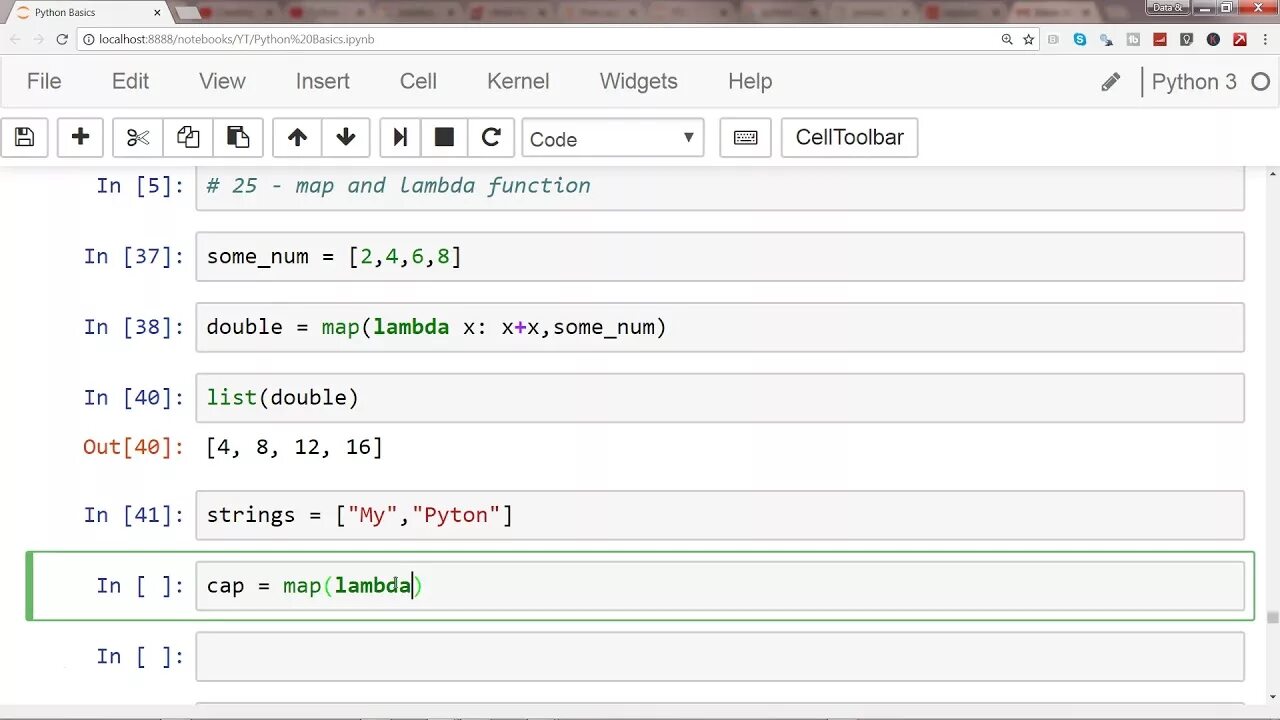The height and width of the screenshot is (720, 1280).
Task: Copy the selected cell
Action: 188,137
